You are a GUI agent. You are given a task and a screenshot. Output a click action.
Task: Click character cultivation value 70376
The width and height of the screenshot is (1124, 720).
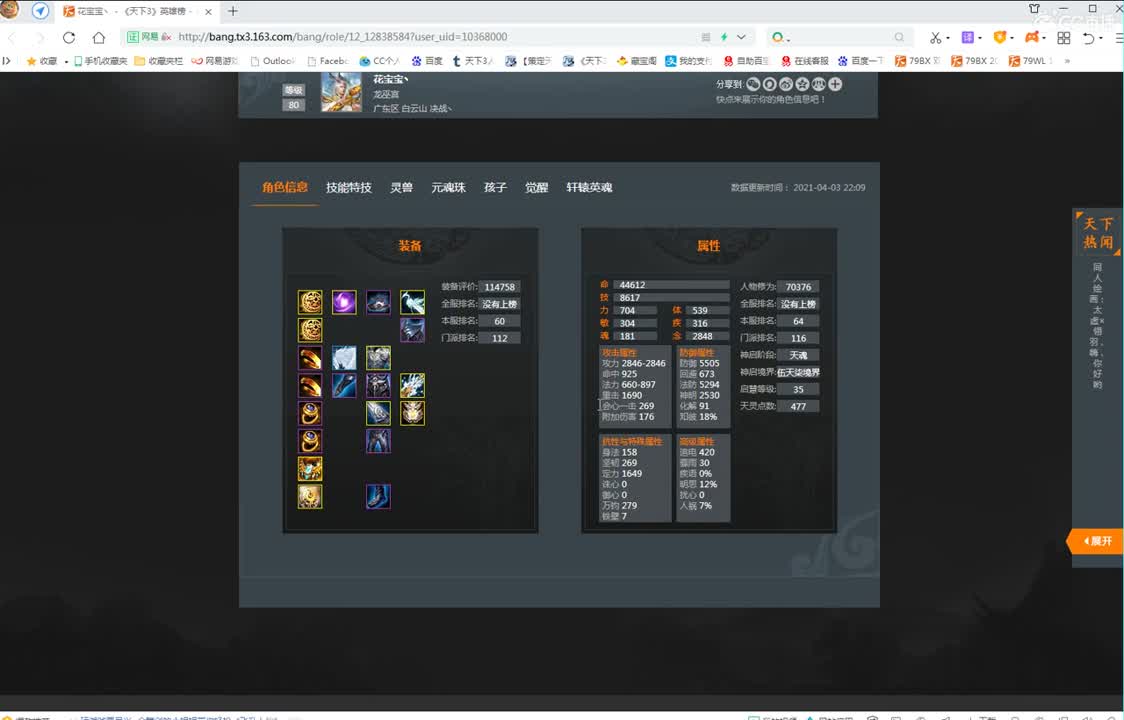(x=798, y=287)
